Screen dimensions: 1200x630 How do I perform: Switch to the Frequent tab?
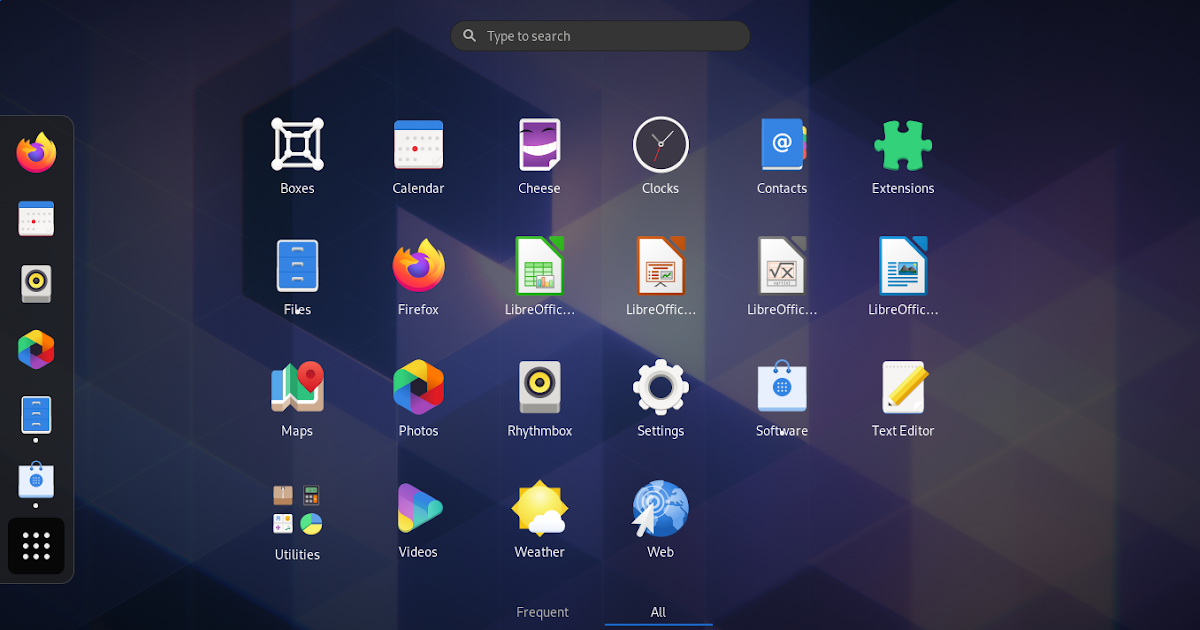click(542, 611)
